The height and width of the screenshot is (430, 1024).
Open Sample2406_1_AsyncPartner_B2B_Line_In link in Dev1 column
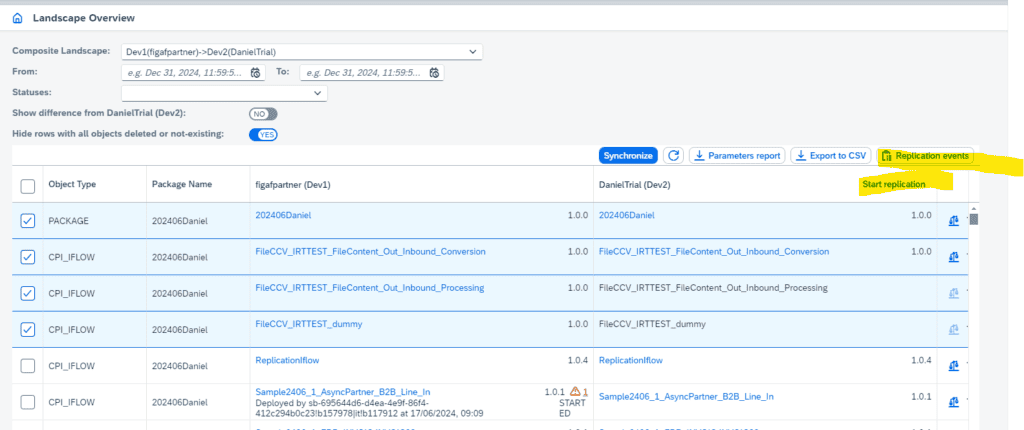(x=343, y=391)
